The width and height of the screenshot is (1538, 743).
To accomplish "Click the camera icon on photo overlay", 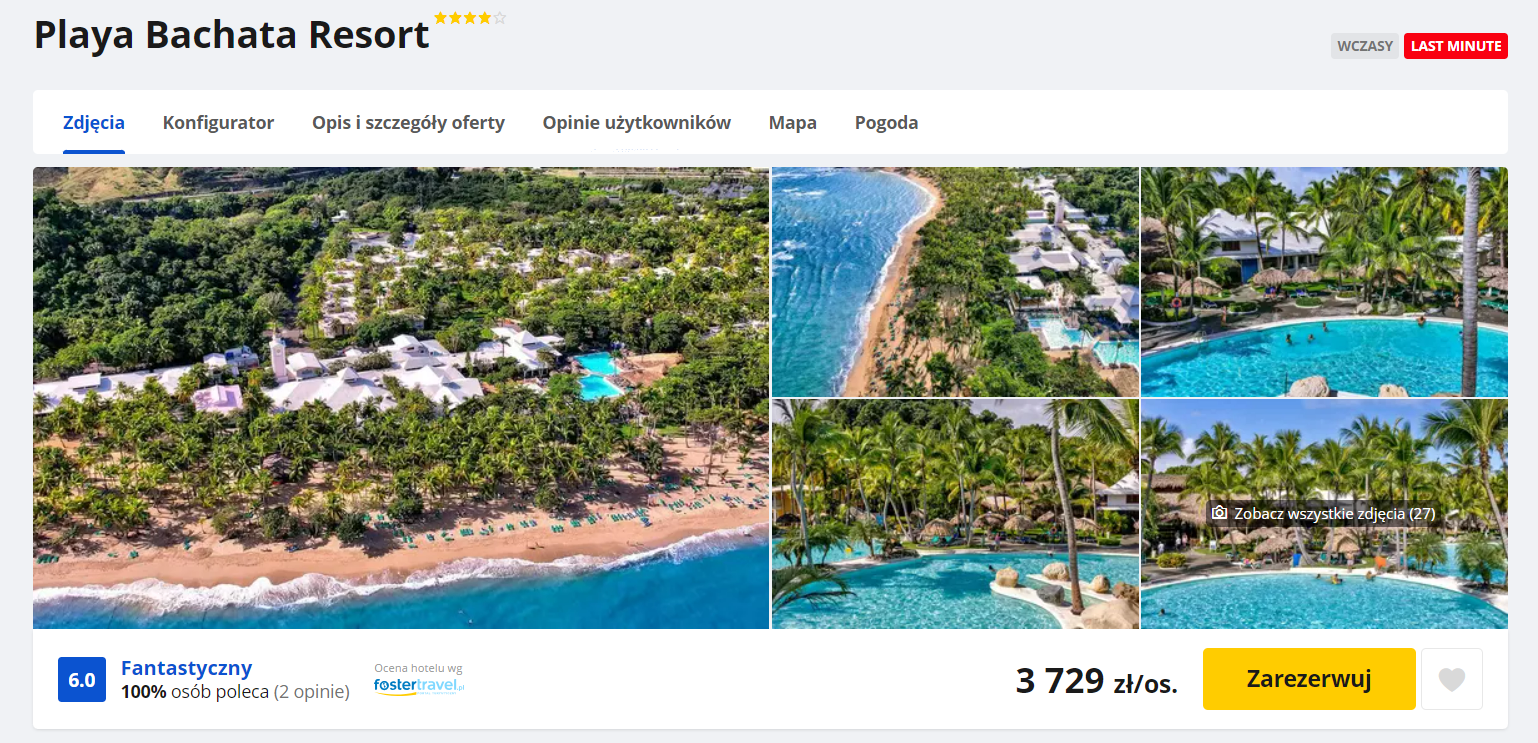I will pyautogui.click(x=1219, y=513).
